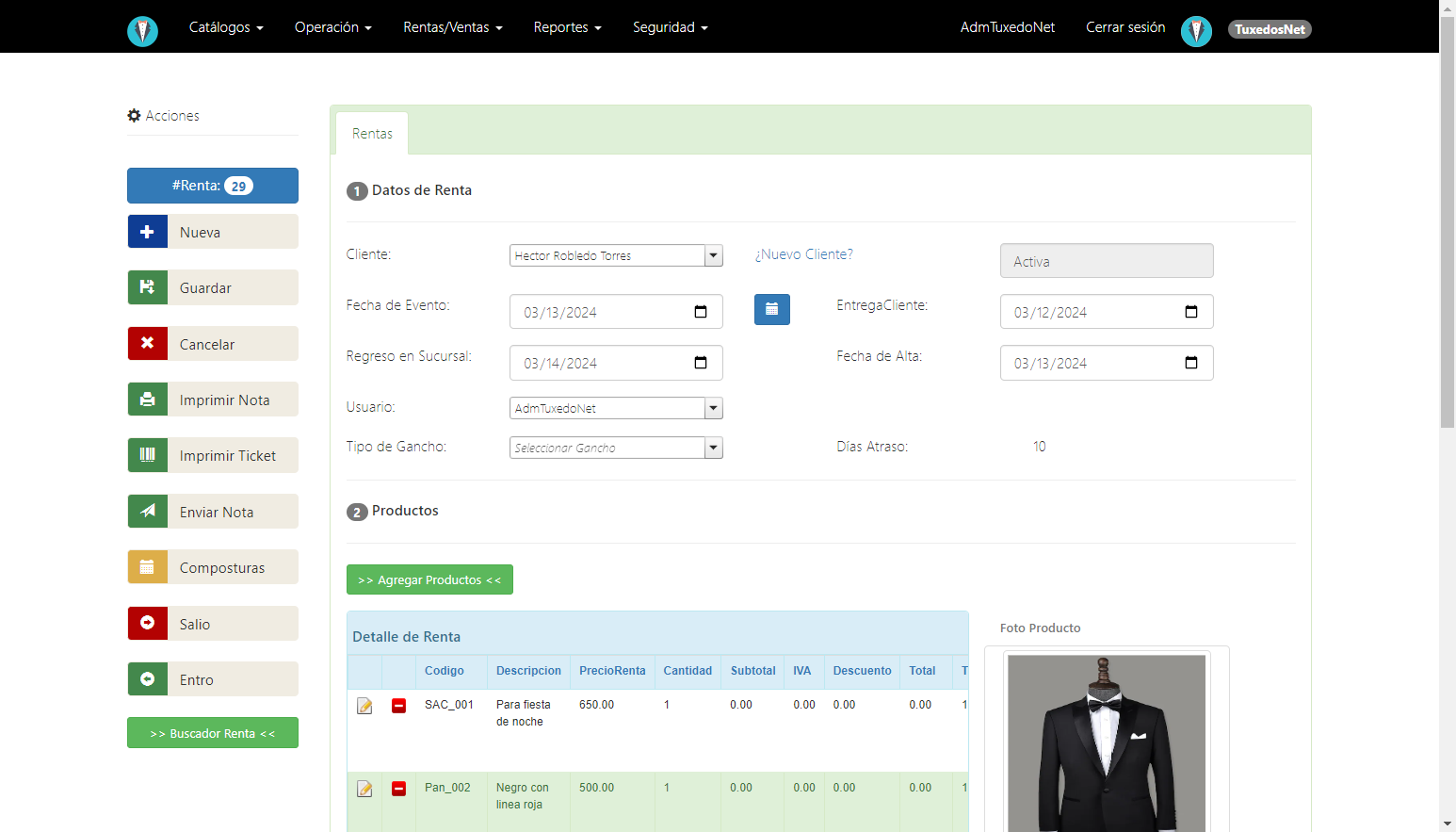Click the Regreso en Sucursal date field
The image size is (1456, 832).
616,363
